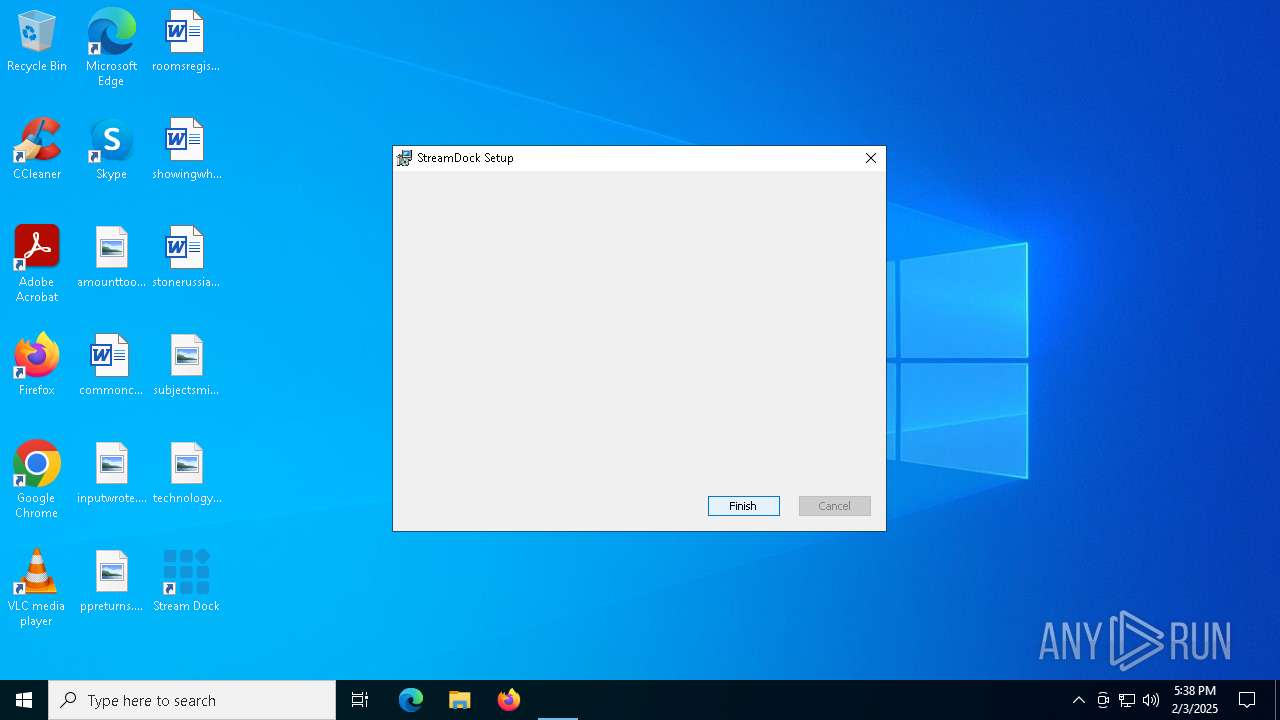This screenshot has width=1280, height=720.
Task: Click the Type here to search box
Action: point(192,700)
